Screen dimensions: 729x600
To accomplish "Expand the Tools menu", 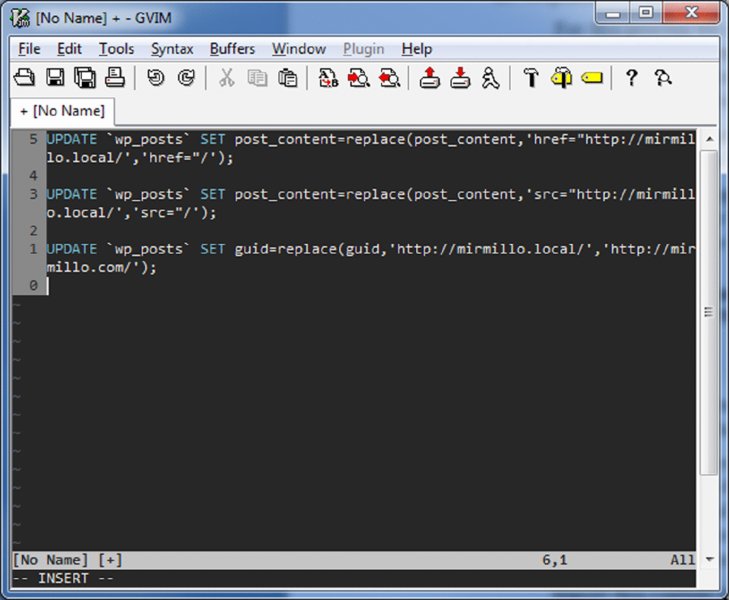I will coord(116,48).
